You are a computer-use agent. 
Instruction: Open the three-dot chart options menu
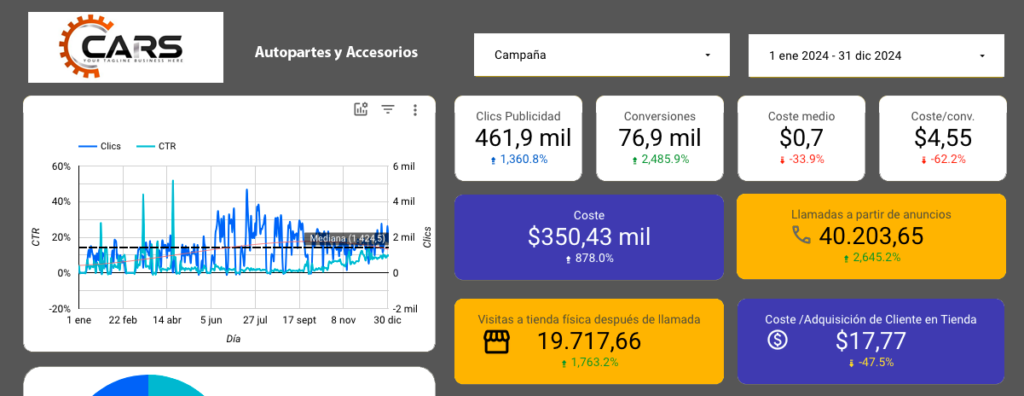(415, 110)
